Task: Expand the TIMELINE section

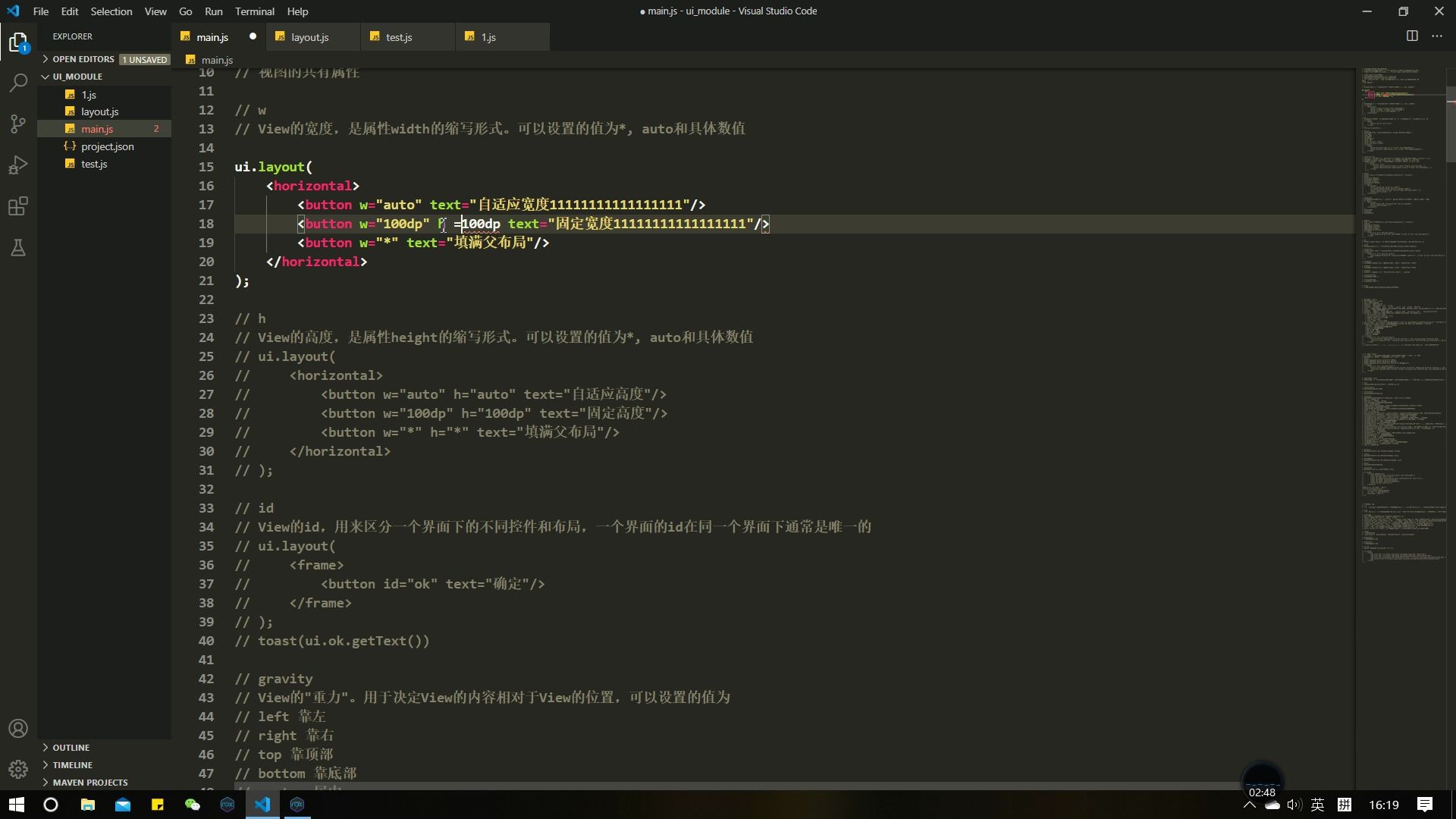Action: click(x=72, y=765)
